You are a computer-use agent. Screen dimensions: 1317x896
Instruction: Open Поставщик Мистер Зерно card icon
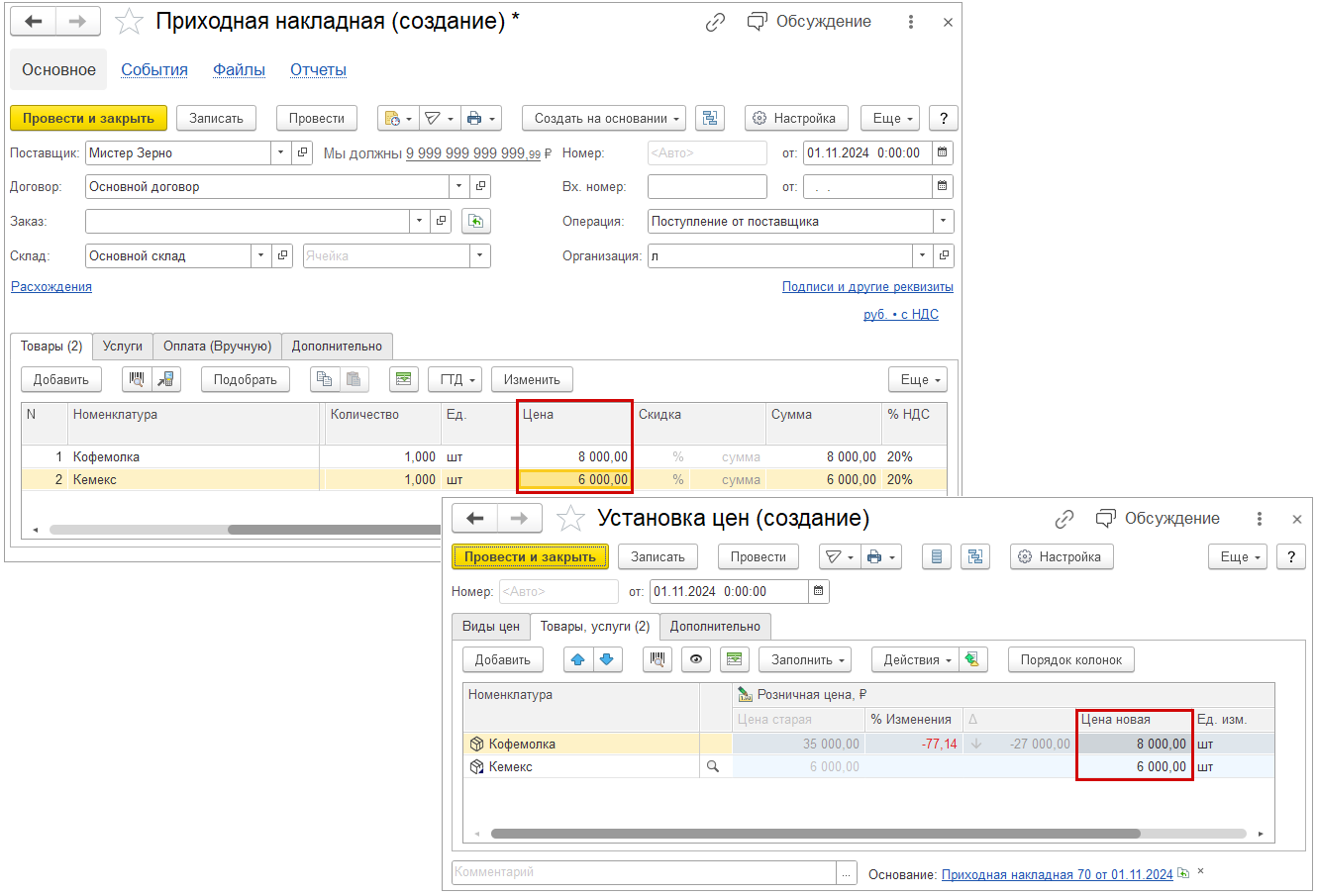tap(303, 152)
